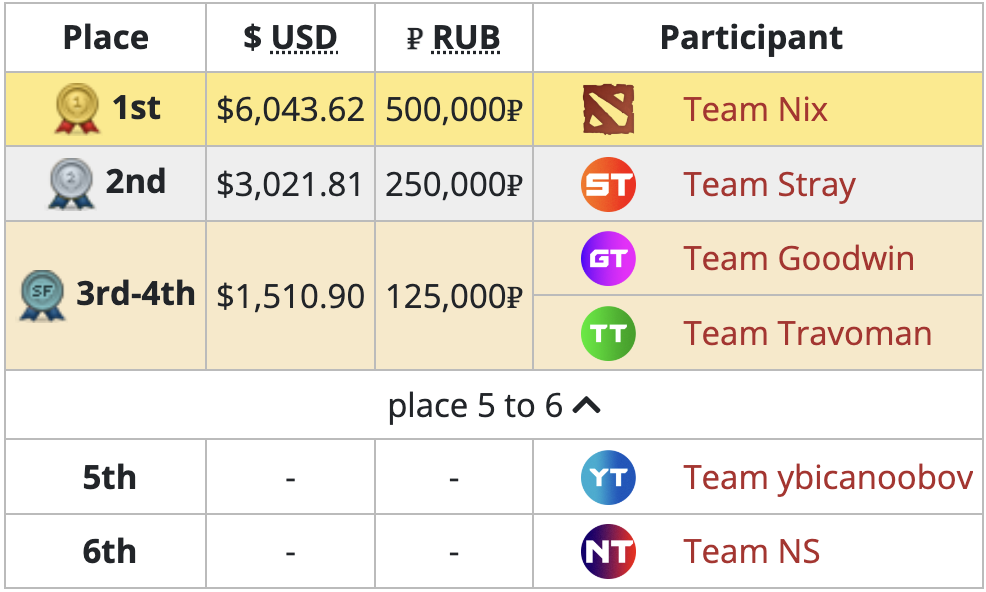Click the green TT Team Travoman icon
986x592 pixels.
tap(608, 333)
